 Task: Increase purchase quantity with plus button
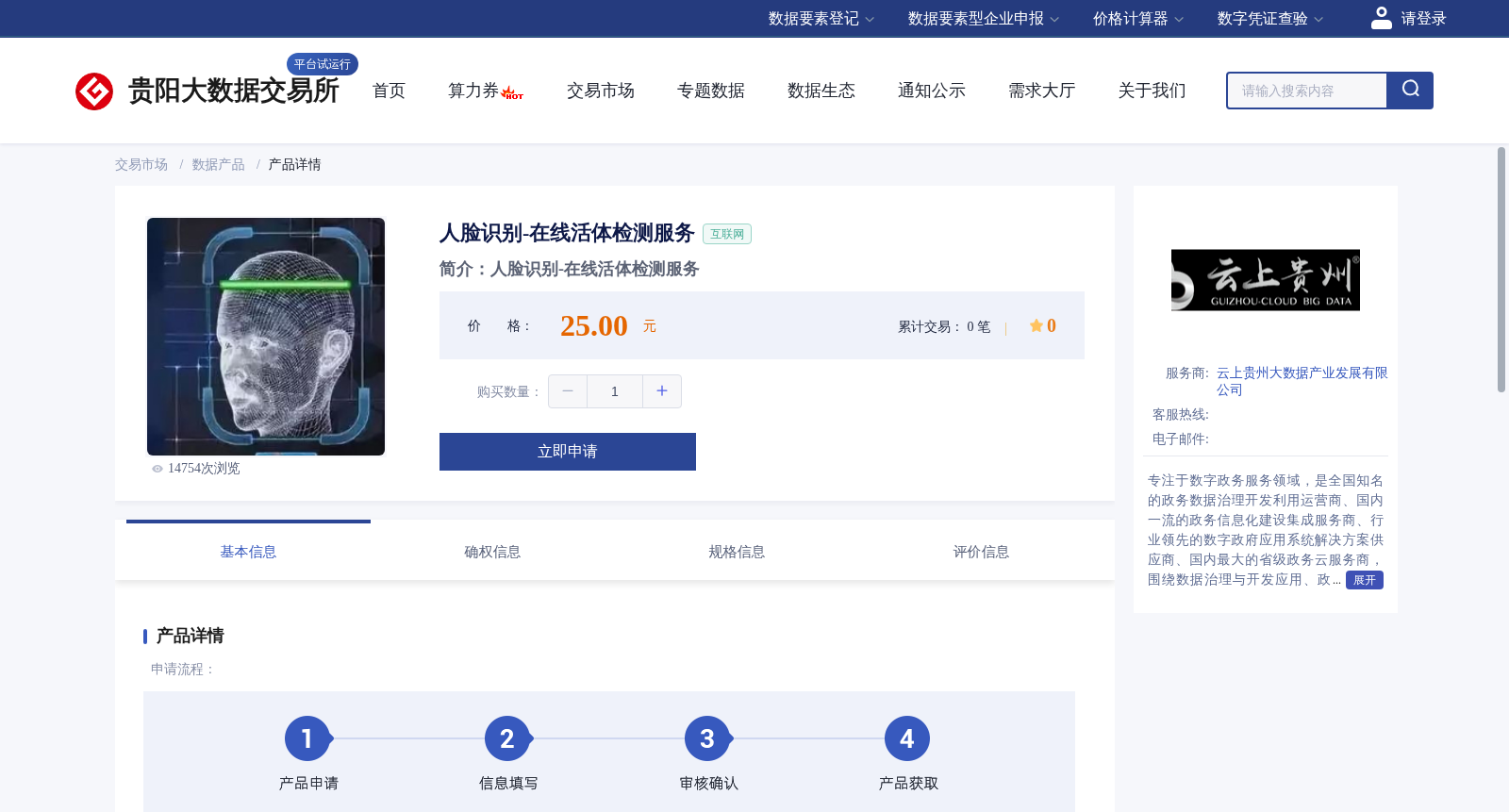tap(662, 391)
